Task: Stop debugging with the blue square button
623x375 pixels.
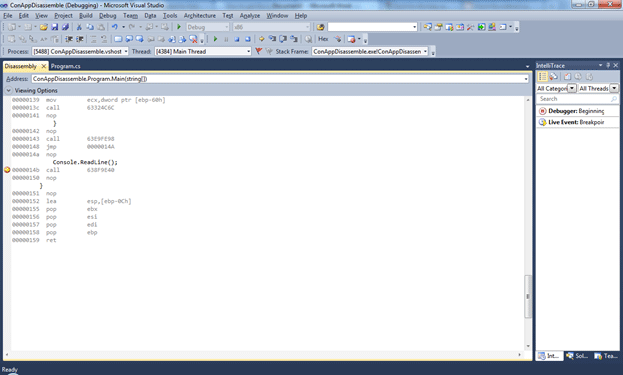Action: (x=237, y=39)
